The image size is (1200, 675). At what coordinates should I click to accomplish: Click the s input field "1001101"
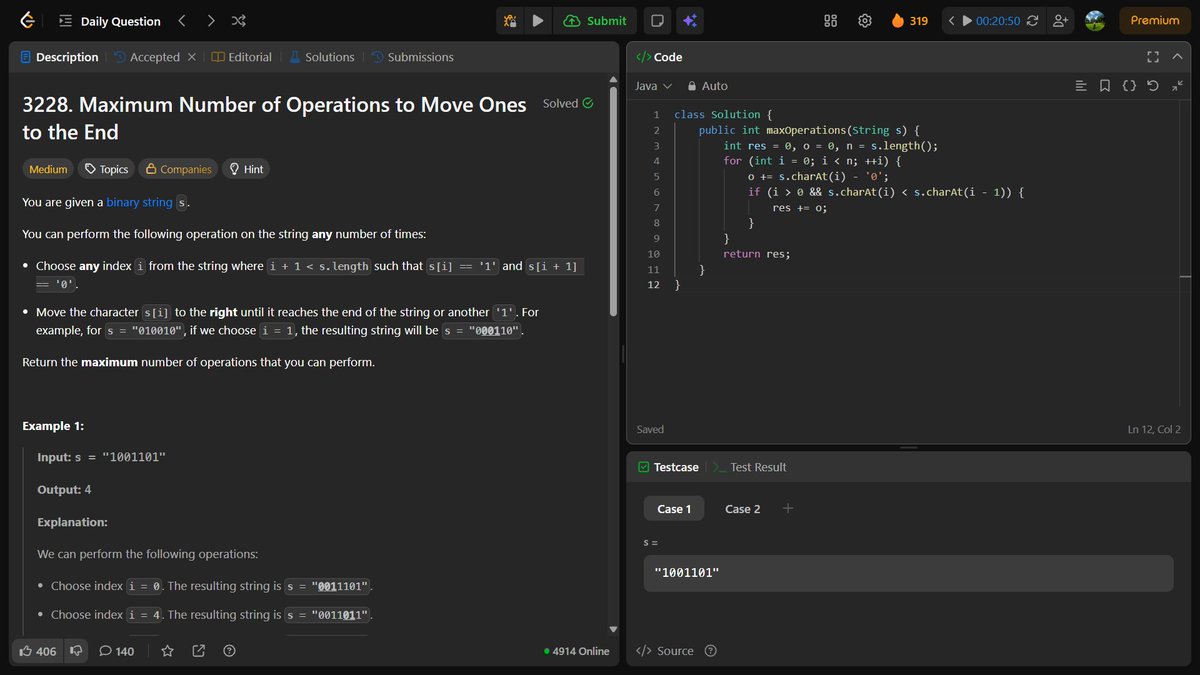click(908, 573)
